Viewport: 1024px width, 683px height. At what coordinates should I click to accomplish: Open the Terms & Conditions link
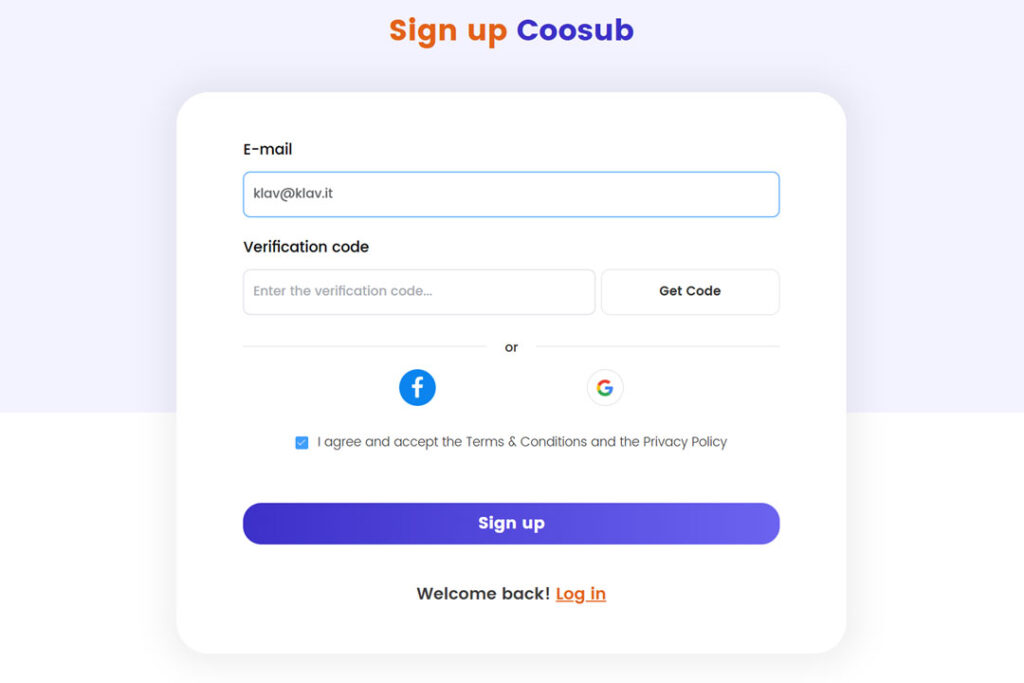pos(526,442)
